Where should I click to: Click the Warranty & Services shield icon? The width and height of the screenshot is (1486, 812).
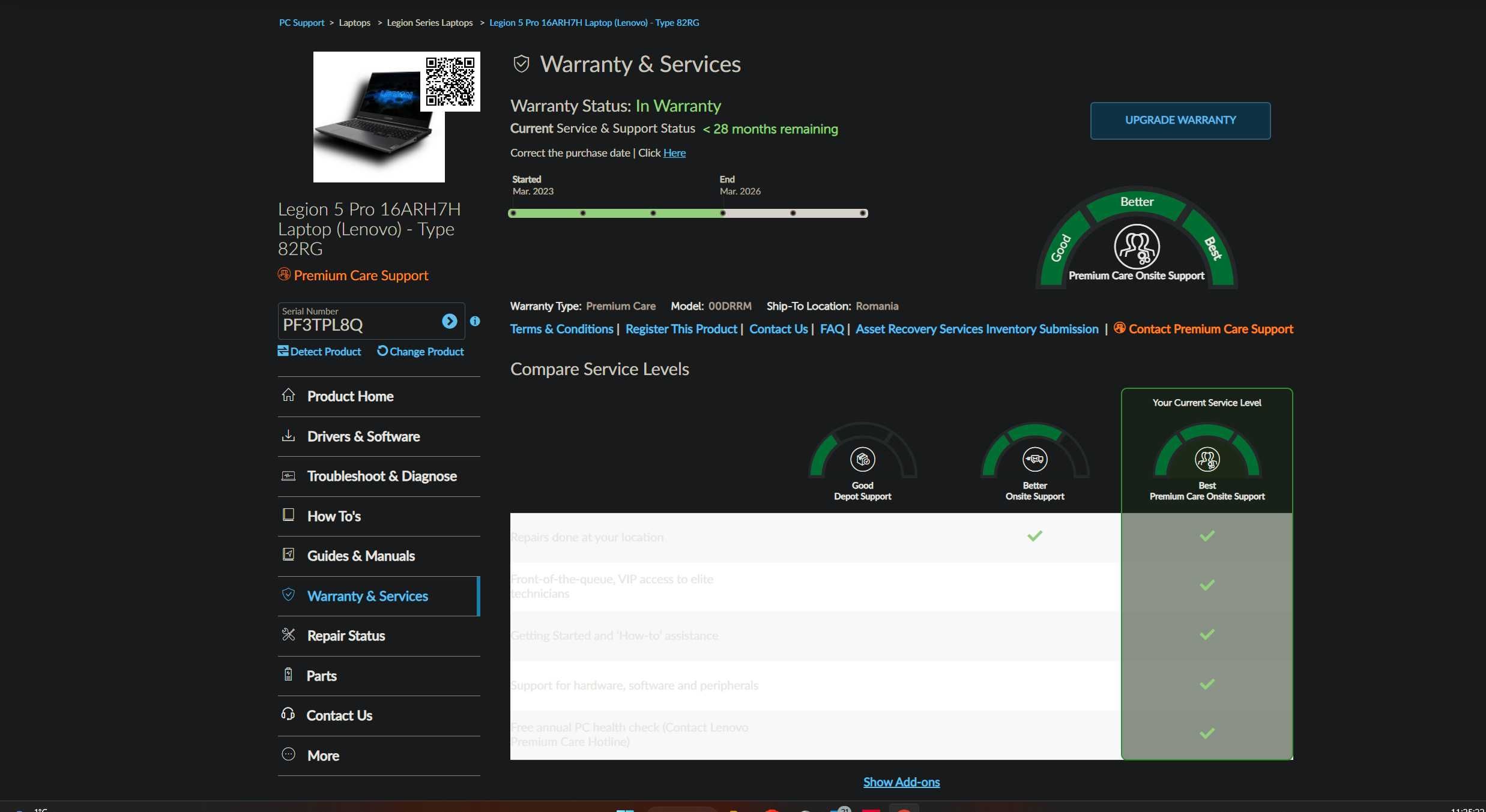289,595
